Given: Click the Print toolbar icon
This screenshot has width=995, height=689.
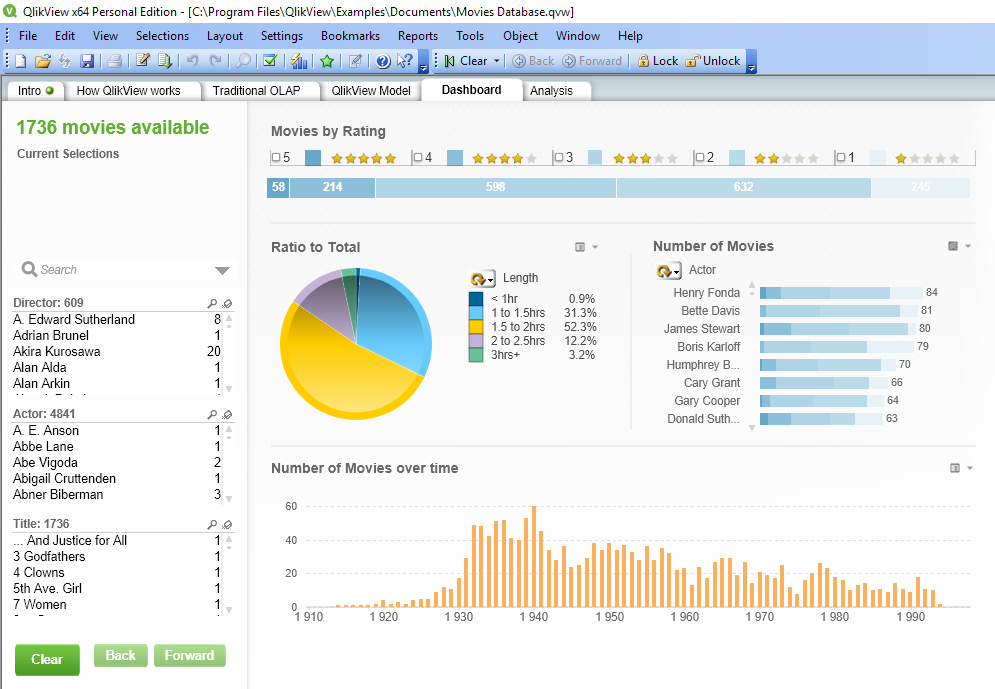Looking at the screenshot, I should tap(115, 61).
